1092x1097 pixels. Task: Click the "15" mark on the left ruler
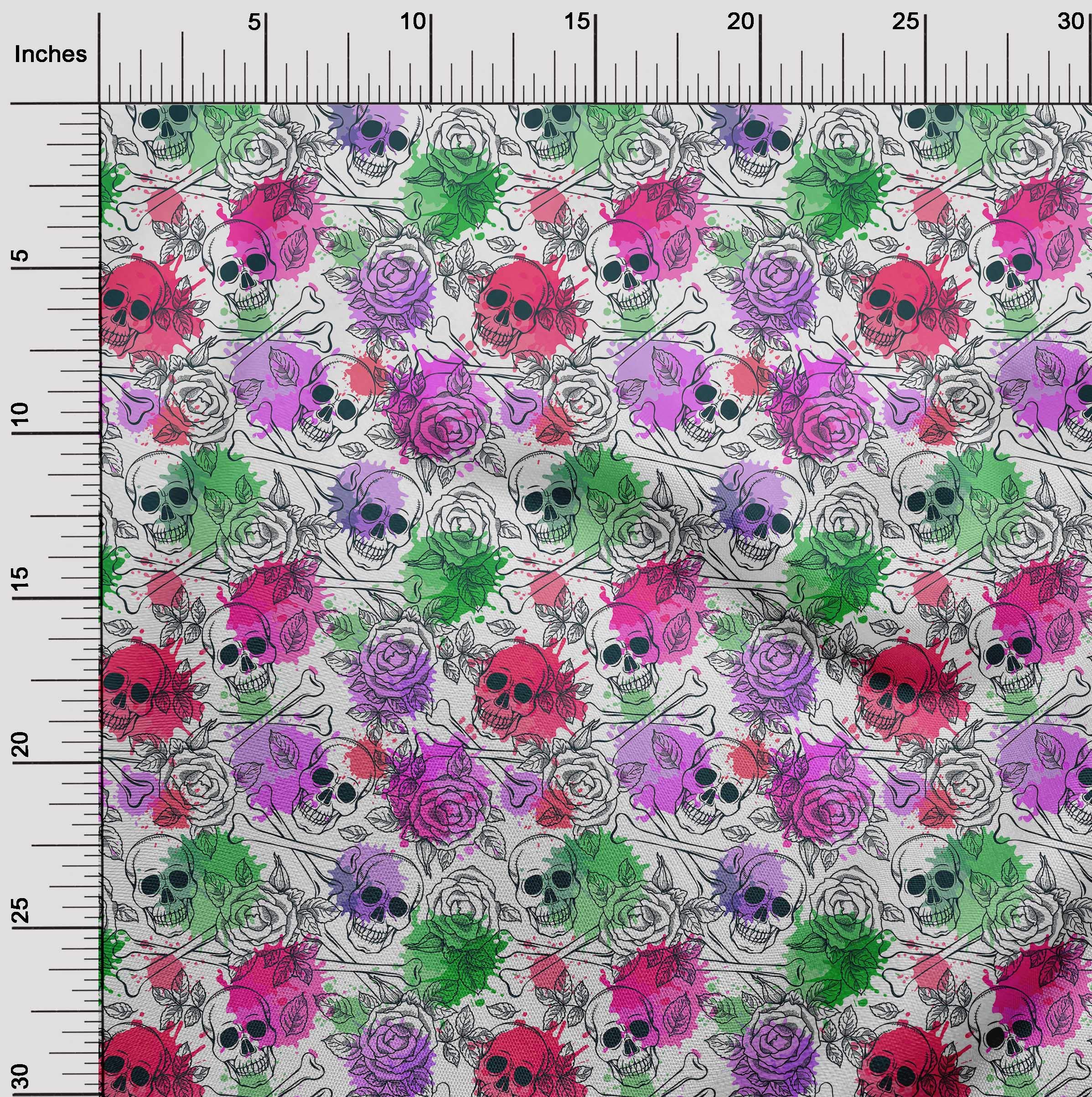pyautogui.click(x=21, y=579)
